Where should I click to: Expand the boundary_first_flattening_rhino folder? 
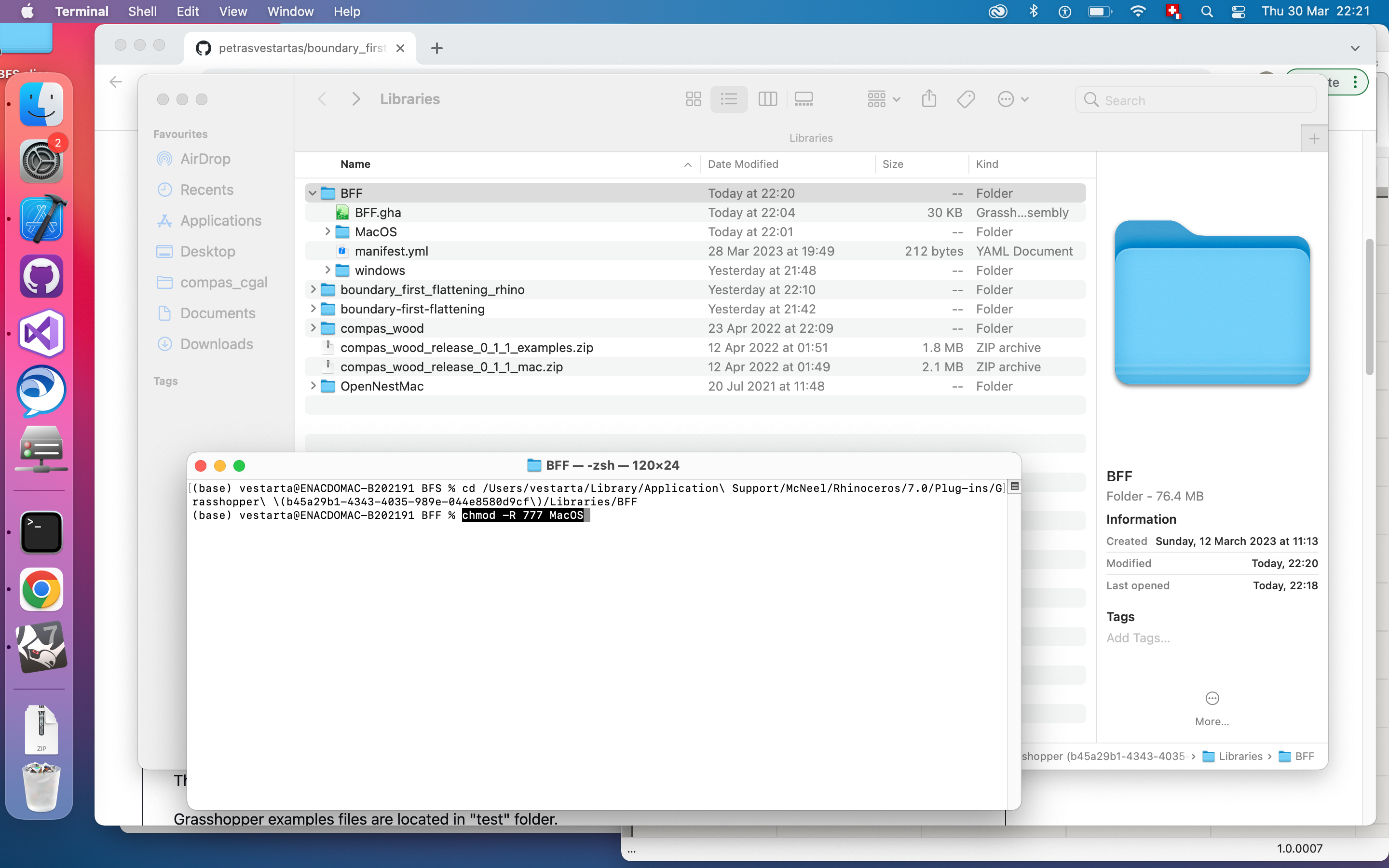[313, 289]
